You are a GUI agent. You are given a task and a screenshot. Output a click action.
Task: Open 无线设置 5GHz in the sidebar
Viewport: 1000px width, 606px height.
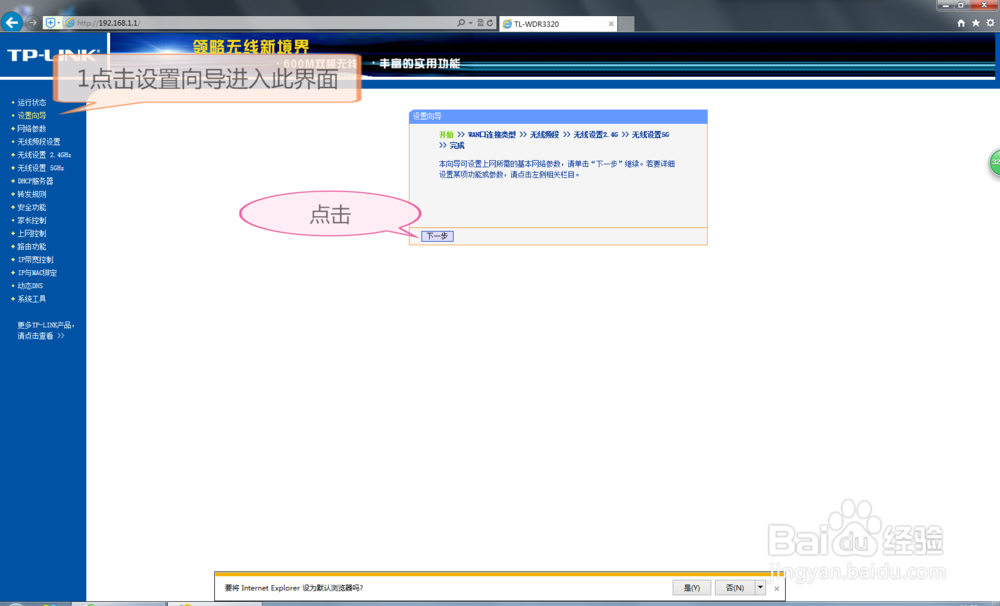pos(40,168)
